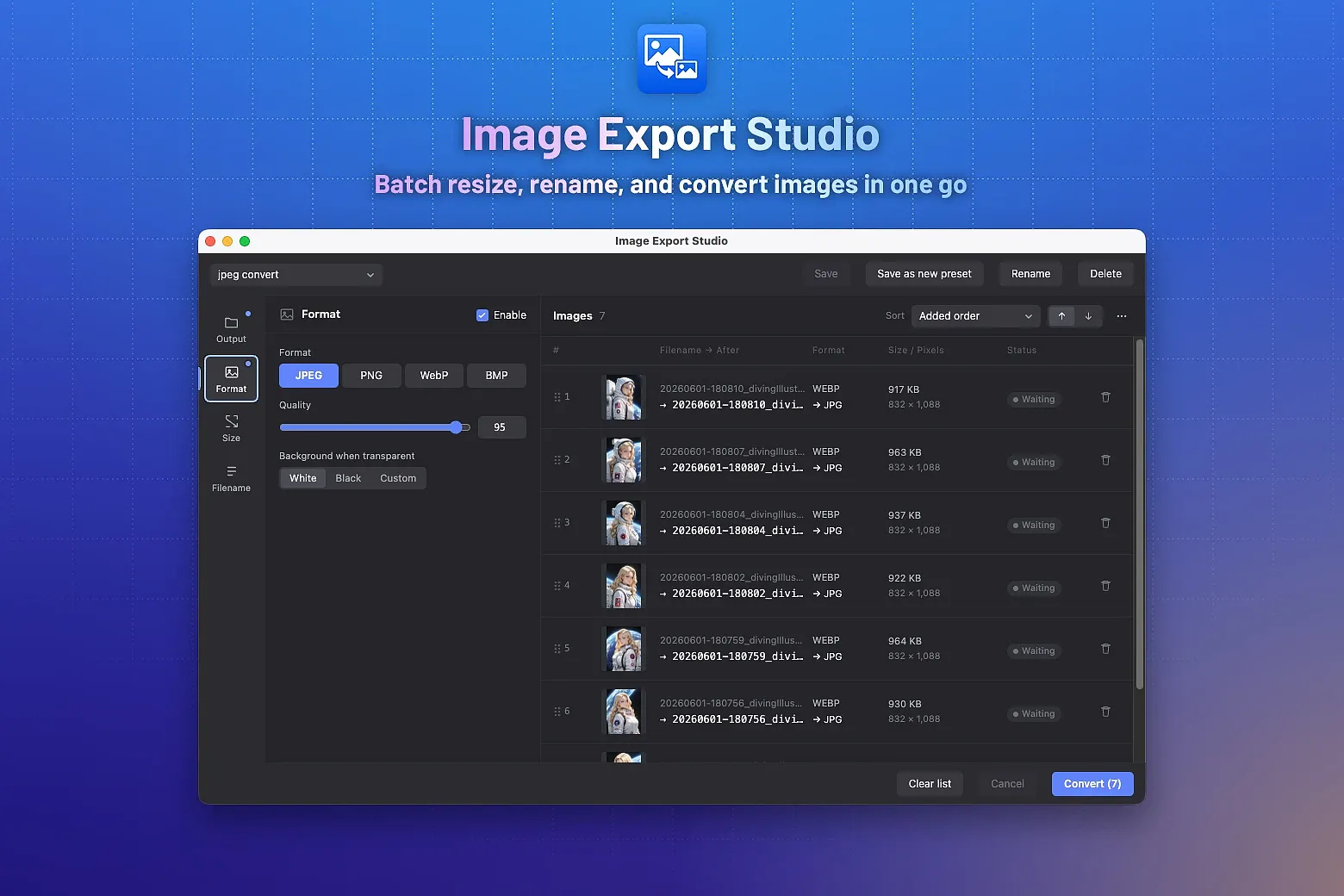Click the Rename preset button
Image resolution: width=1344 pixels, height=896 pixels.
coord(1030,274)
